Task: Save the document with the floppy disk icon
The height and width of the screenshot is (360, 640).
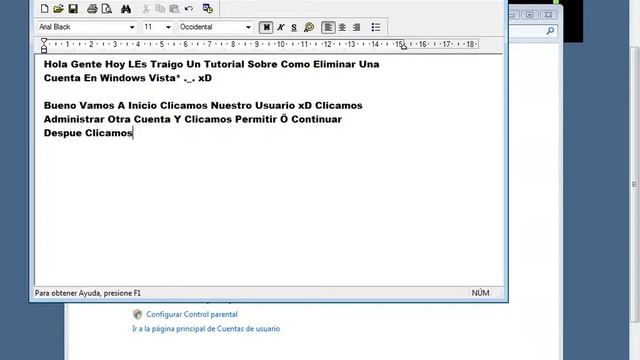Action: pos(73,9)
